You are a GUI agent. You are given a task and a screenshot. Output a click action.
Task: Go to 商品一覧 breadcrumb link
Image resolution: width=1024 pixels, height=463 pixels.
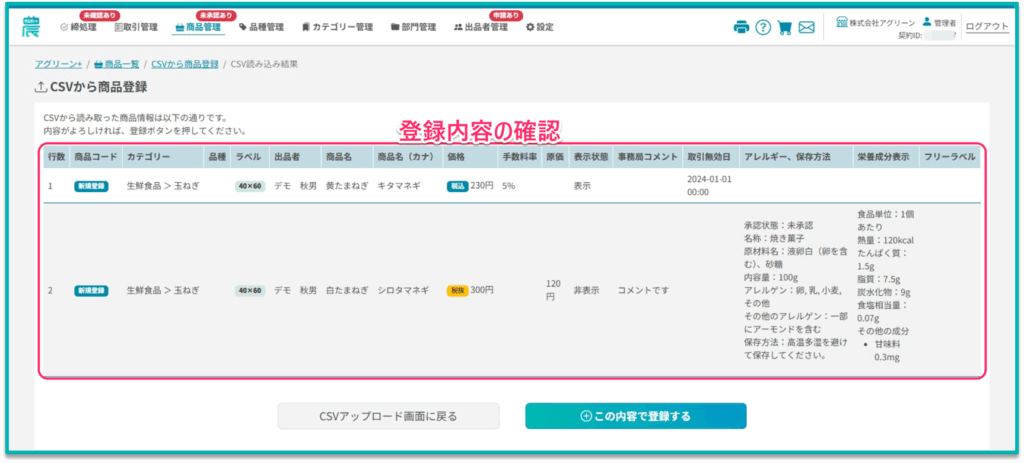click(117, 64)
